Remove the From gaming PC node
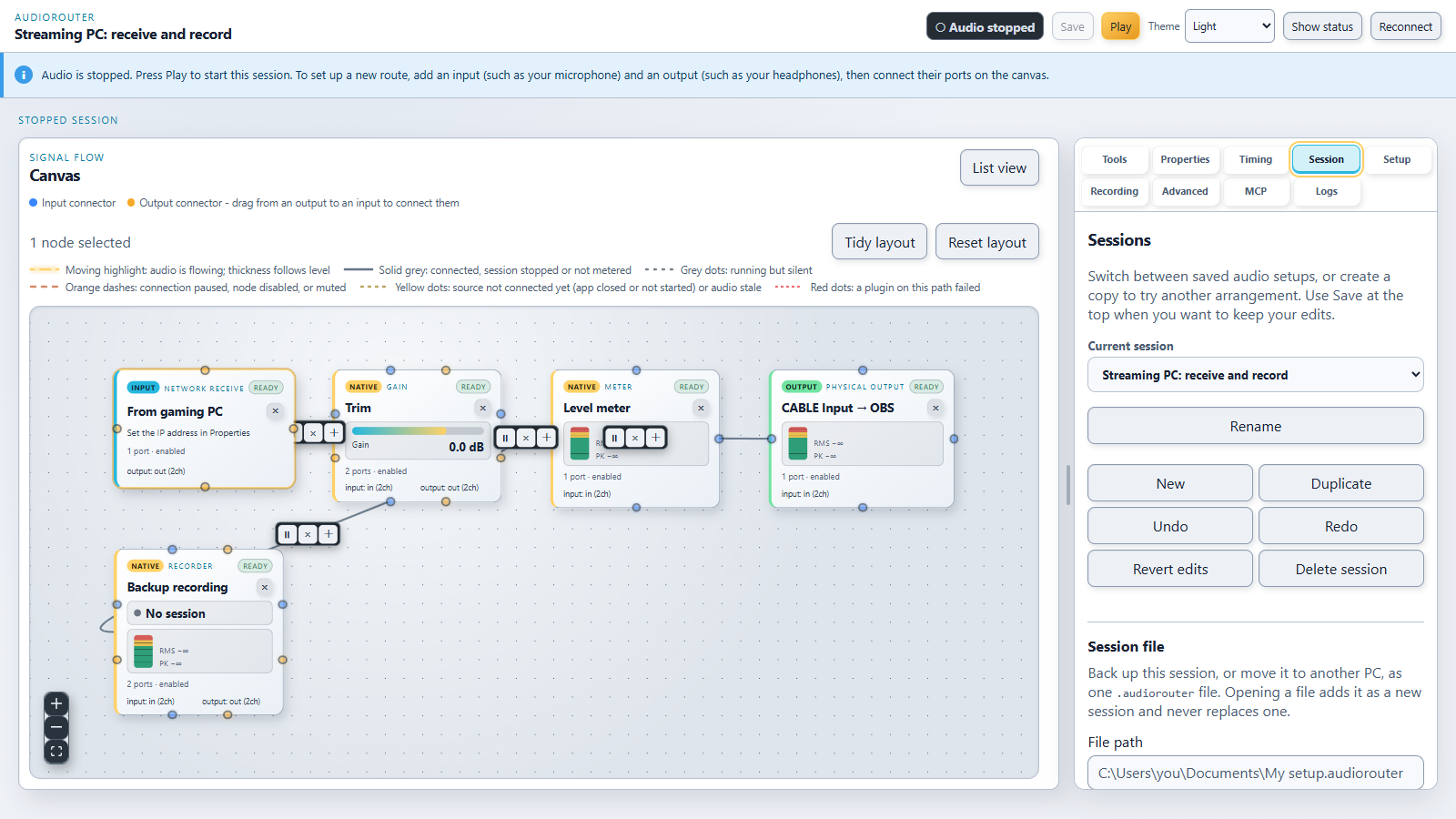 click(x=275, y=411)
